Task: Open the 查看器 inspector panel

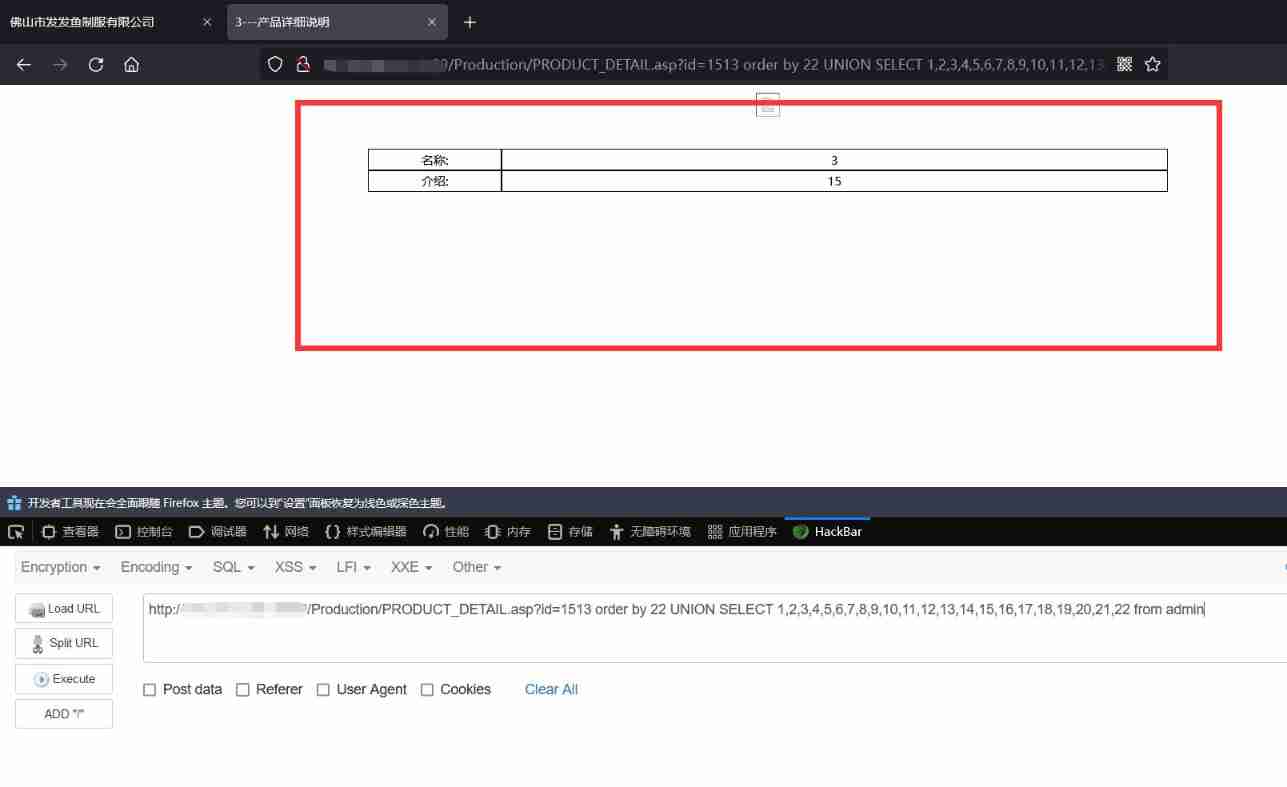Action: coord(70,532)
